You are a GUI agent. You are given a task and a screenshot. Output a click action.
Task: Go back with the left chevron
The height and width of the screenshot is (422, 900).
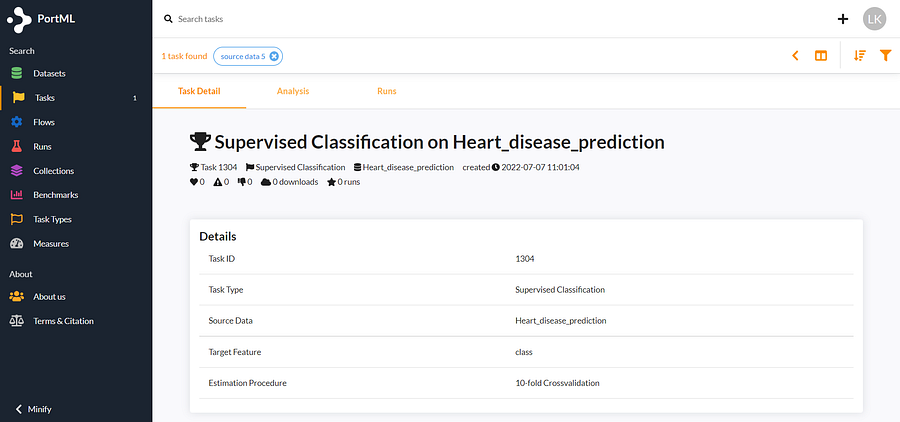[795, 56]
